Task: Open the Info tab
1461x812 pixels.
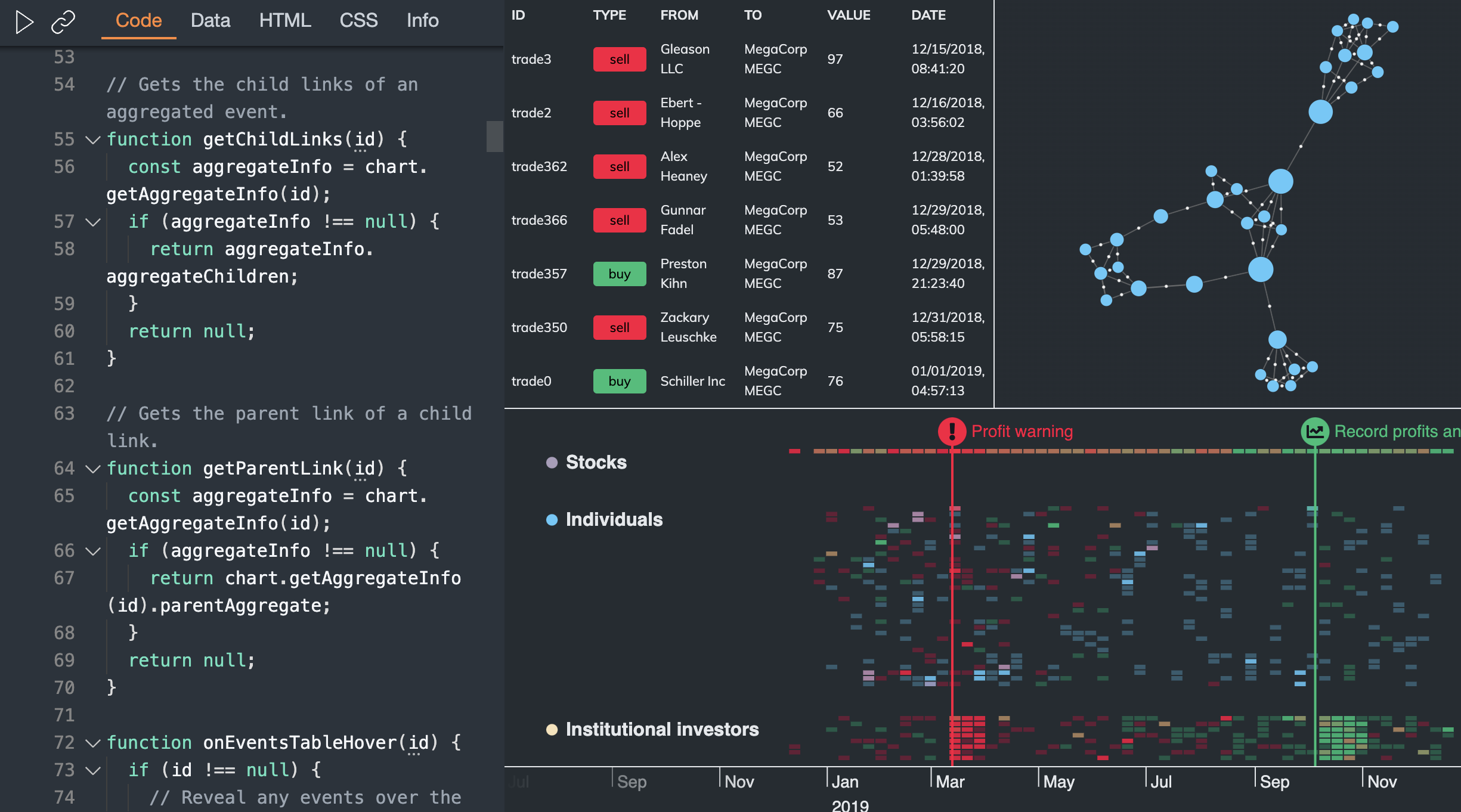Action: tap(422, 21)
